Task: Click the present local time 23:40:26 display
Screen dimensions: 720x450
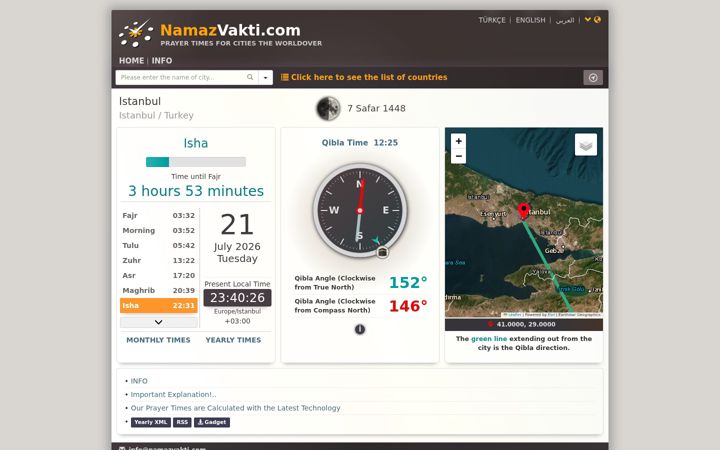Action: [237, 298]
